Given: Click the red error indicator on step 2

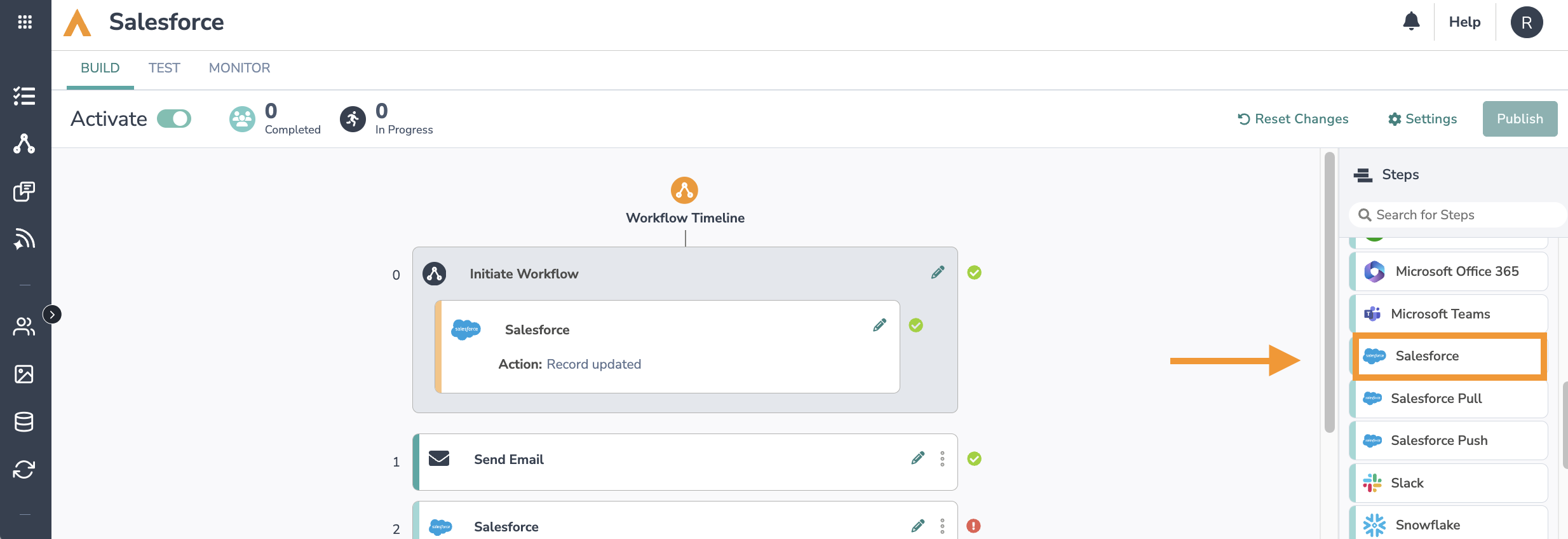Looking at the screenshot, I should click(973, 526).
